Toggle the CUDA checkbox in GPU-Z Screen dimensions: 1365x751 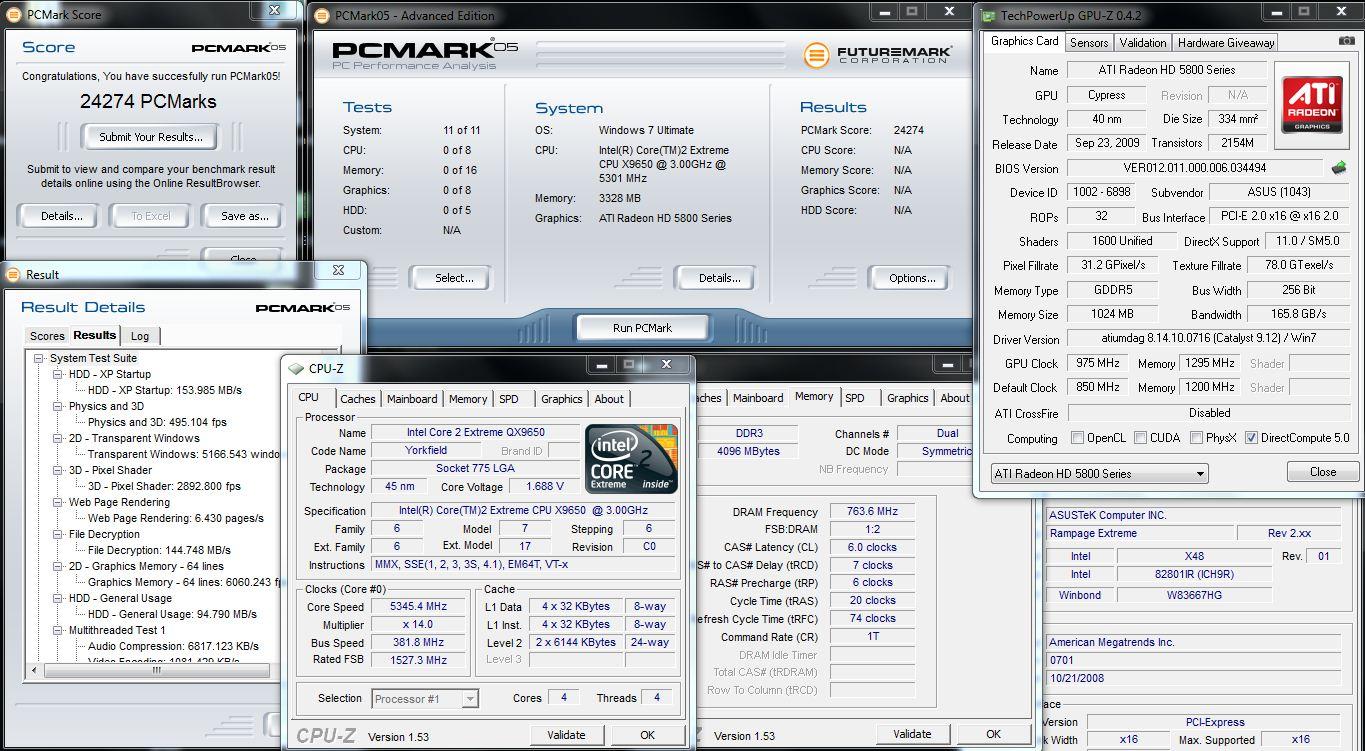click(1142, 438)
